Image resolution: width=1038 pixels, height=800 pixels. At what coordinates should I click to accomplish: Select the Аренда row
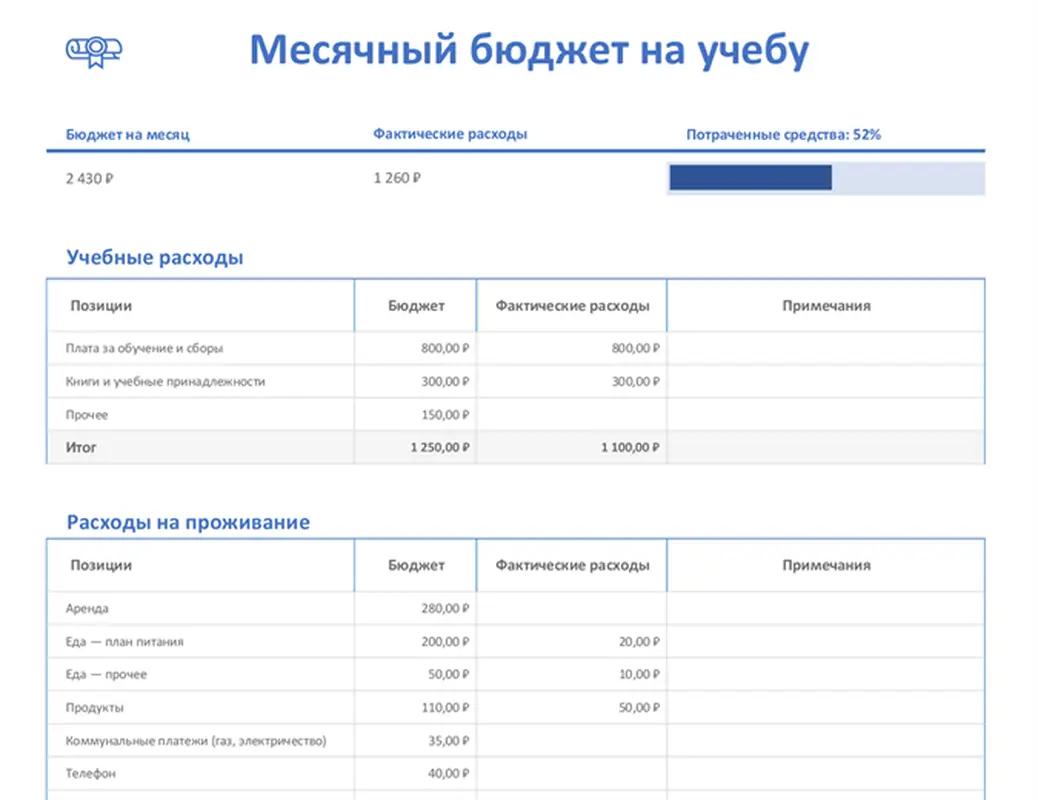pos(88,608)
